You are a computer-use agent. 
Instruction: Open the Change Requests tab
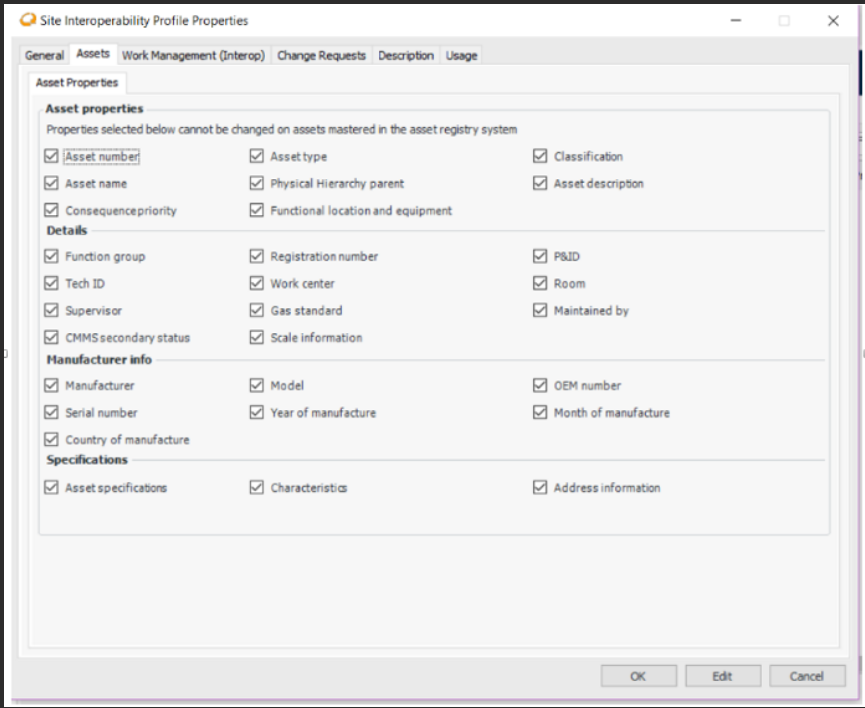[x=321, y=55]
